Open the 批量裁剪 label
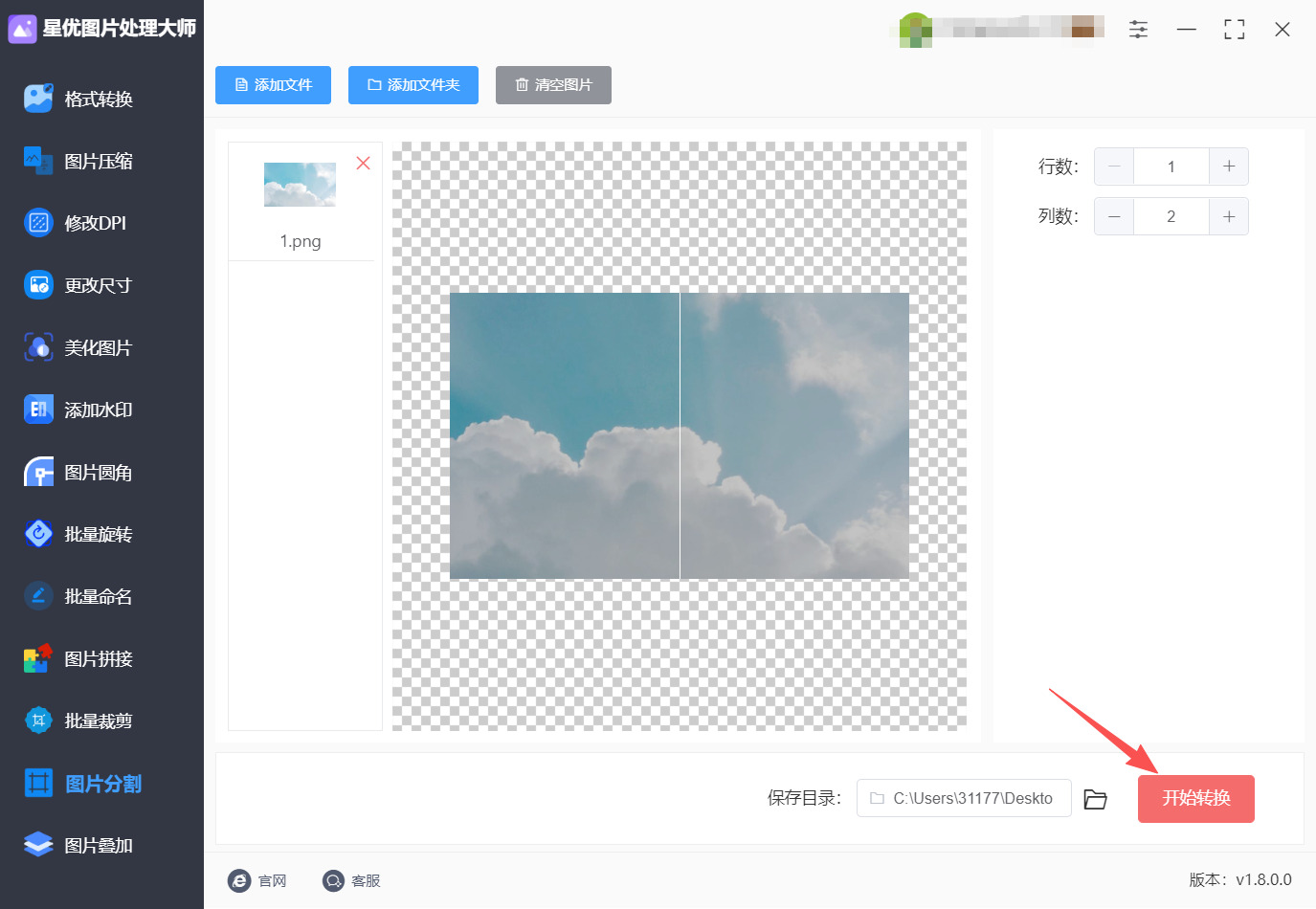This screenshot has width=1316, height=909. [x=99, y=721]
